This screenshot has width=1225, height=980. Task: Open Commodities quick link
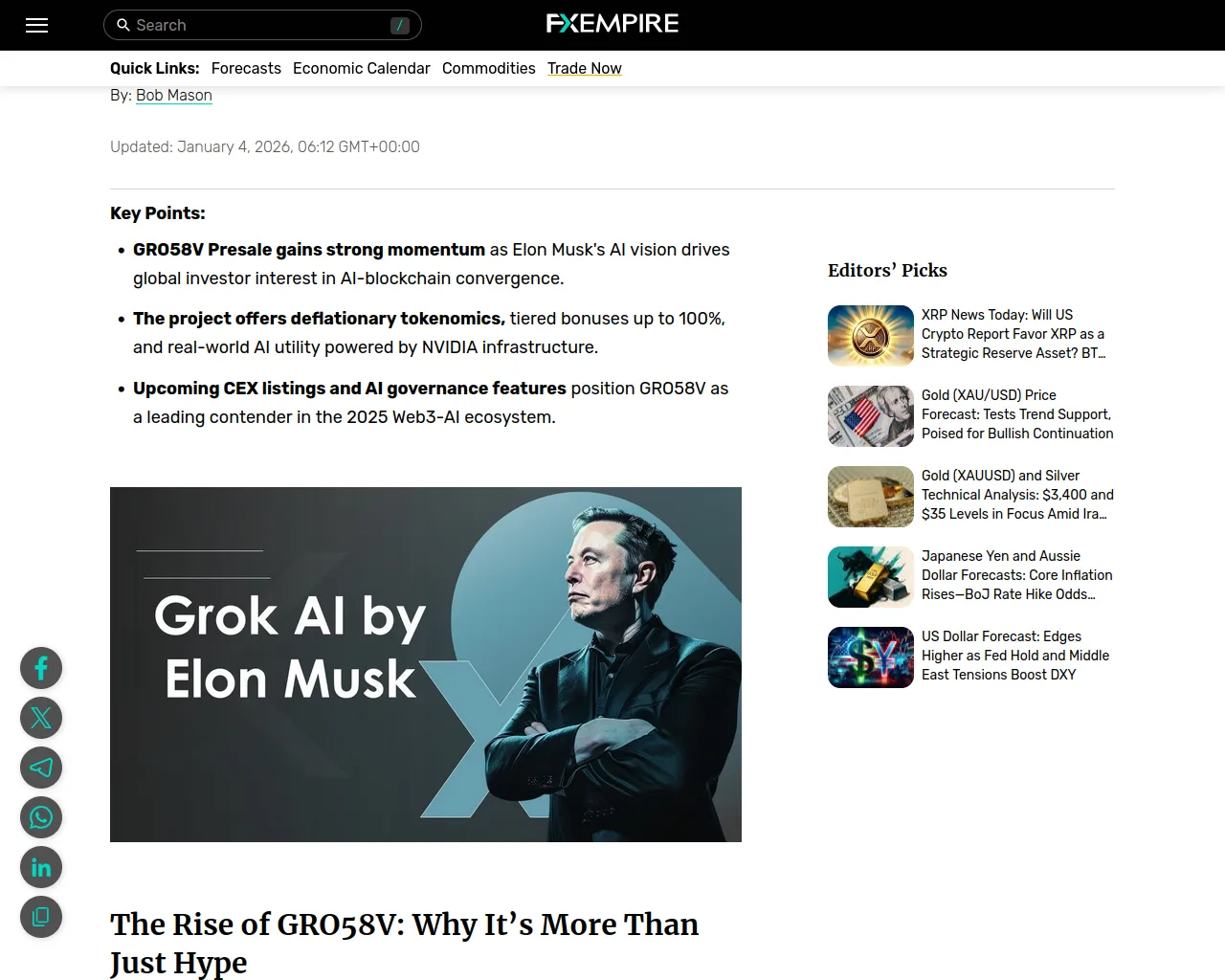click(489, 68)
